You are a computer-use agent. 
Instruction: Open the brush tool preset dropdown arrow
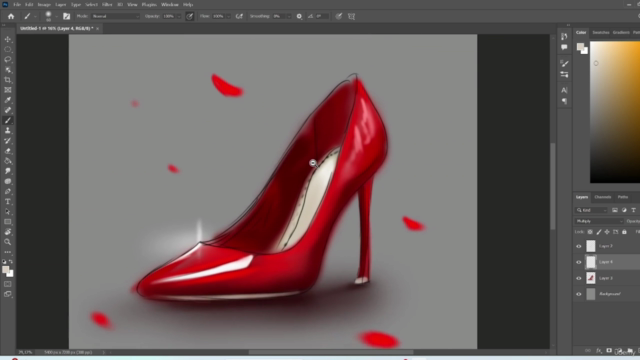point(35,17)
